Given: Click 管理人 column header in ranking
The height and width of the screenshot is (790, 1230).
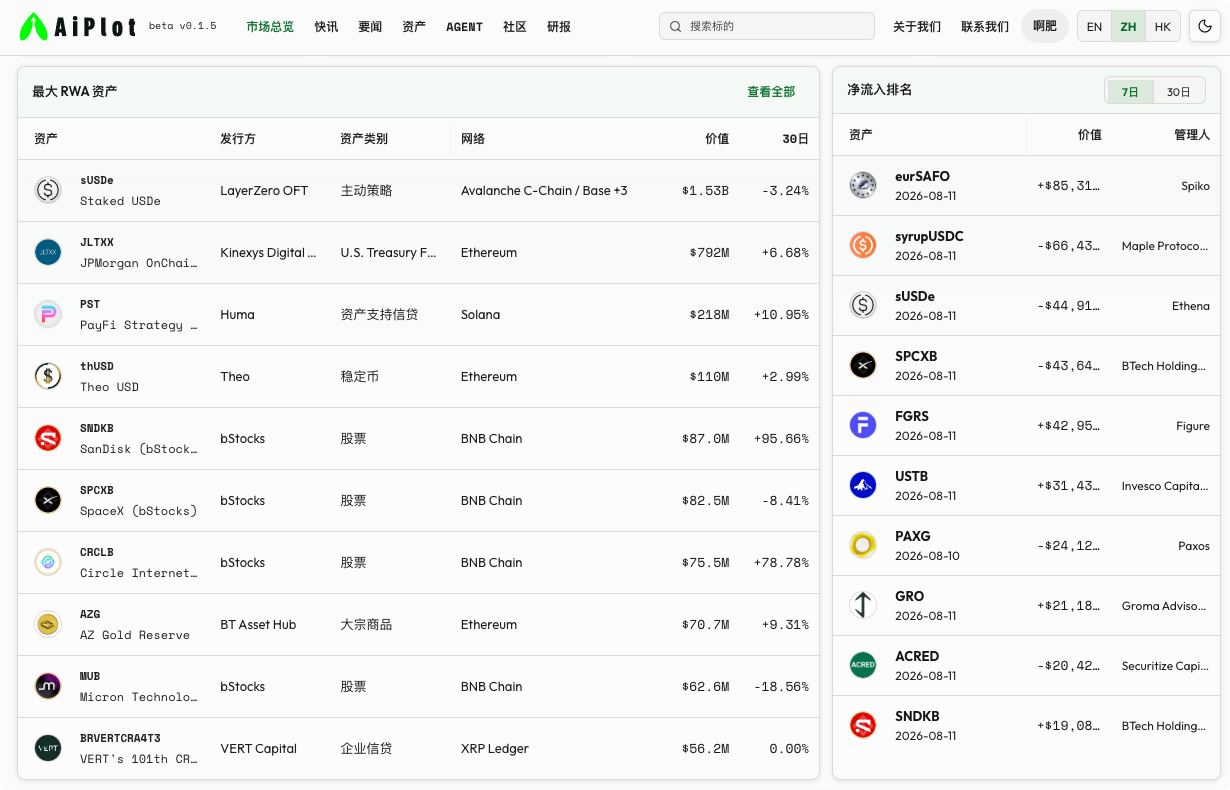Looking at the screenshot, I should pyautogui.click(x=1192, y=135).
